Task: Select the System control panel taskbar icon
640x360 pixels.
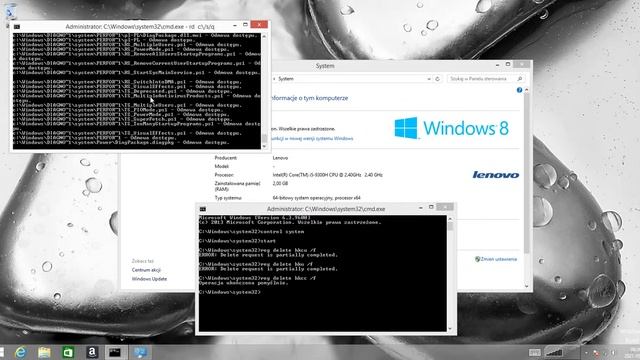Action: (x=140, y=352)
